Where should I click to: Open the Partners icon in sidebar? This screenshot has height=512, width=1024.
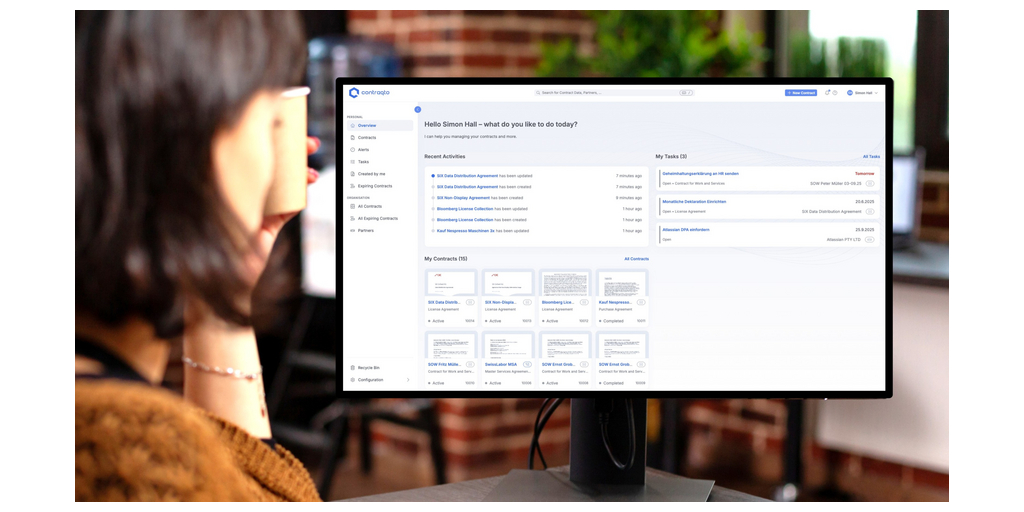(352, 230)
